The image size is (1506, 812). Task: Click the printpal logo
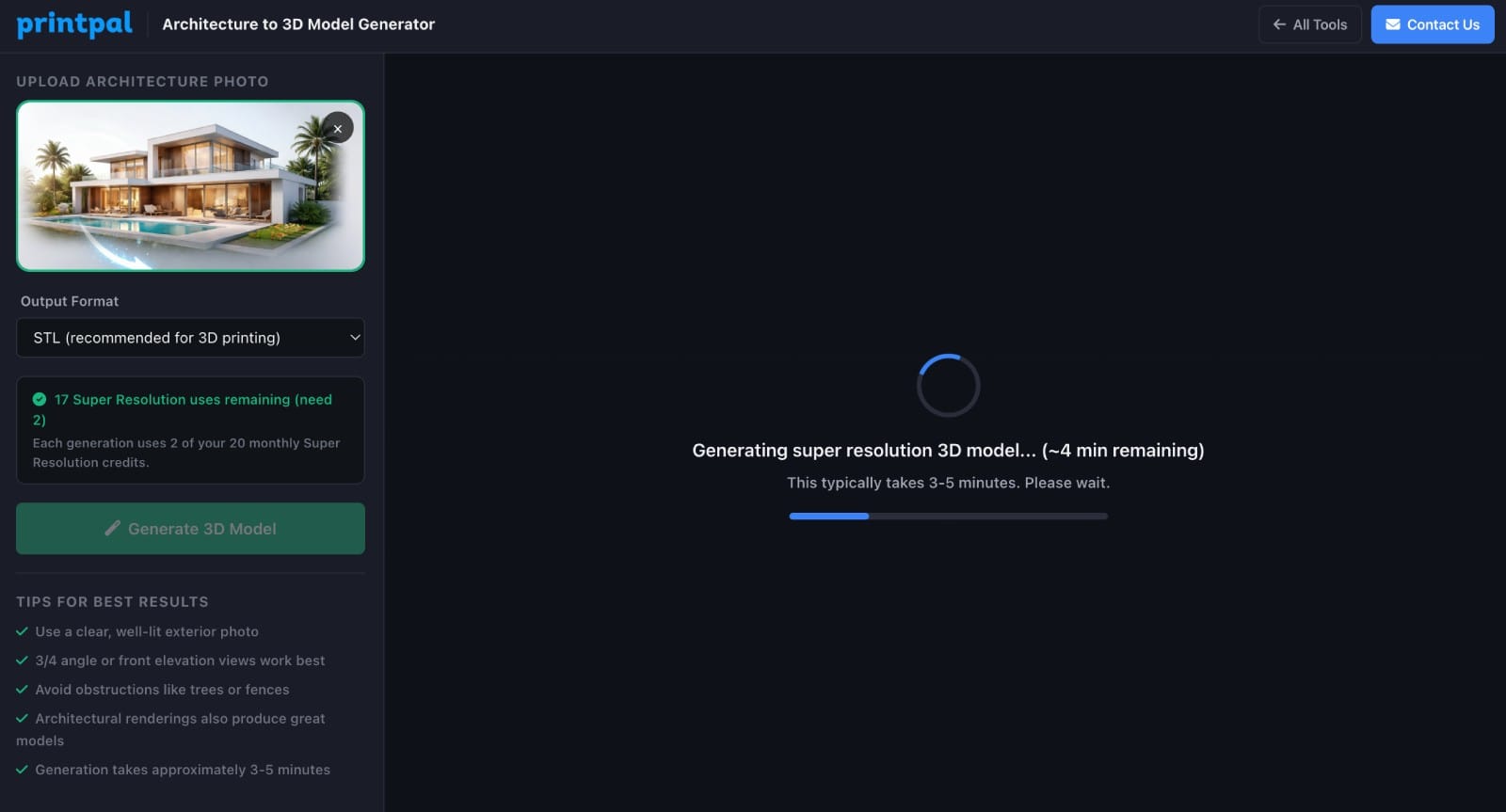tap(74, 24)
